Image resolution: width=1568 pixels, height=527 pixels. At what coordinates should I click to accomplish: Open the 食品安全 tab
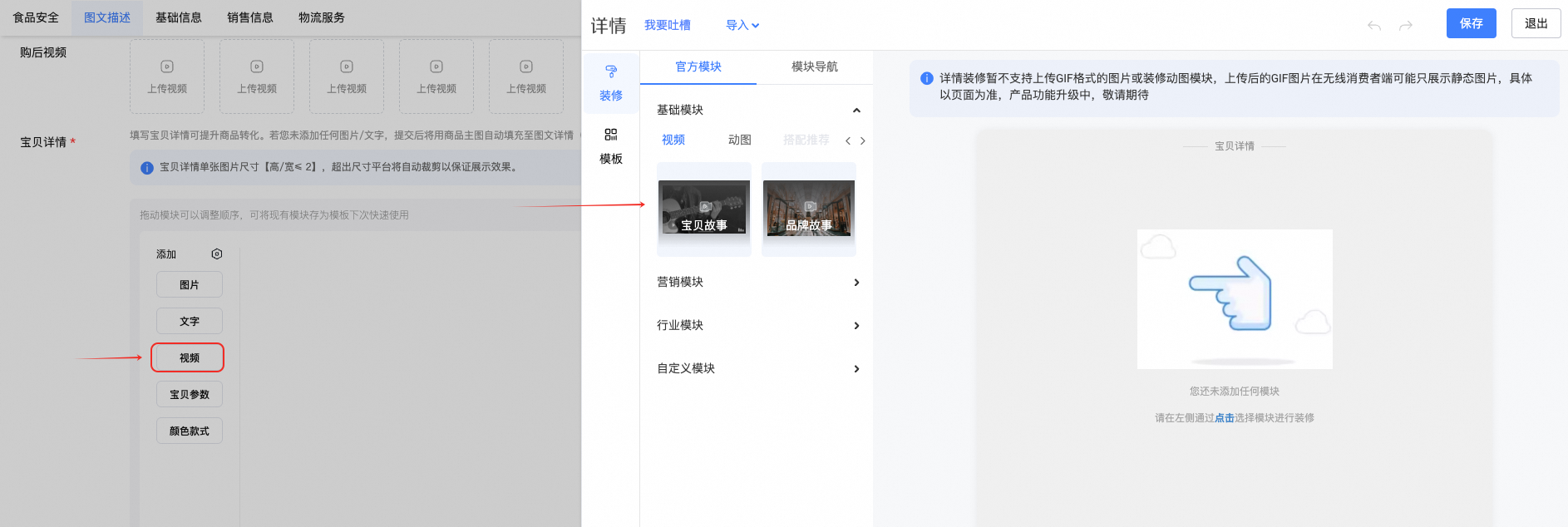point(36,17)
